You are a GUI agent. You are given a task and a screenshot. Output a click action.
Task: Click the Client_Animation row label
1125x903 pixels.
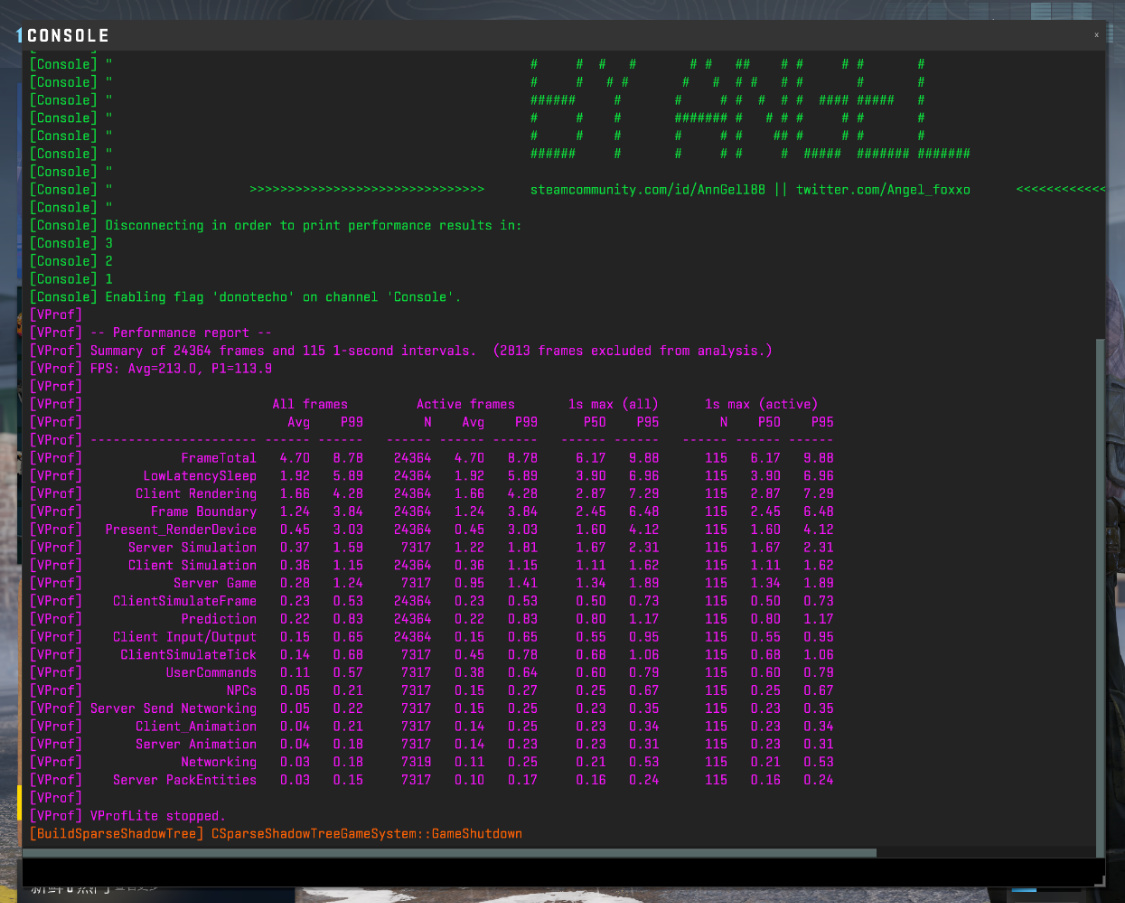tap(196, 727)
